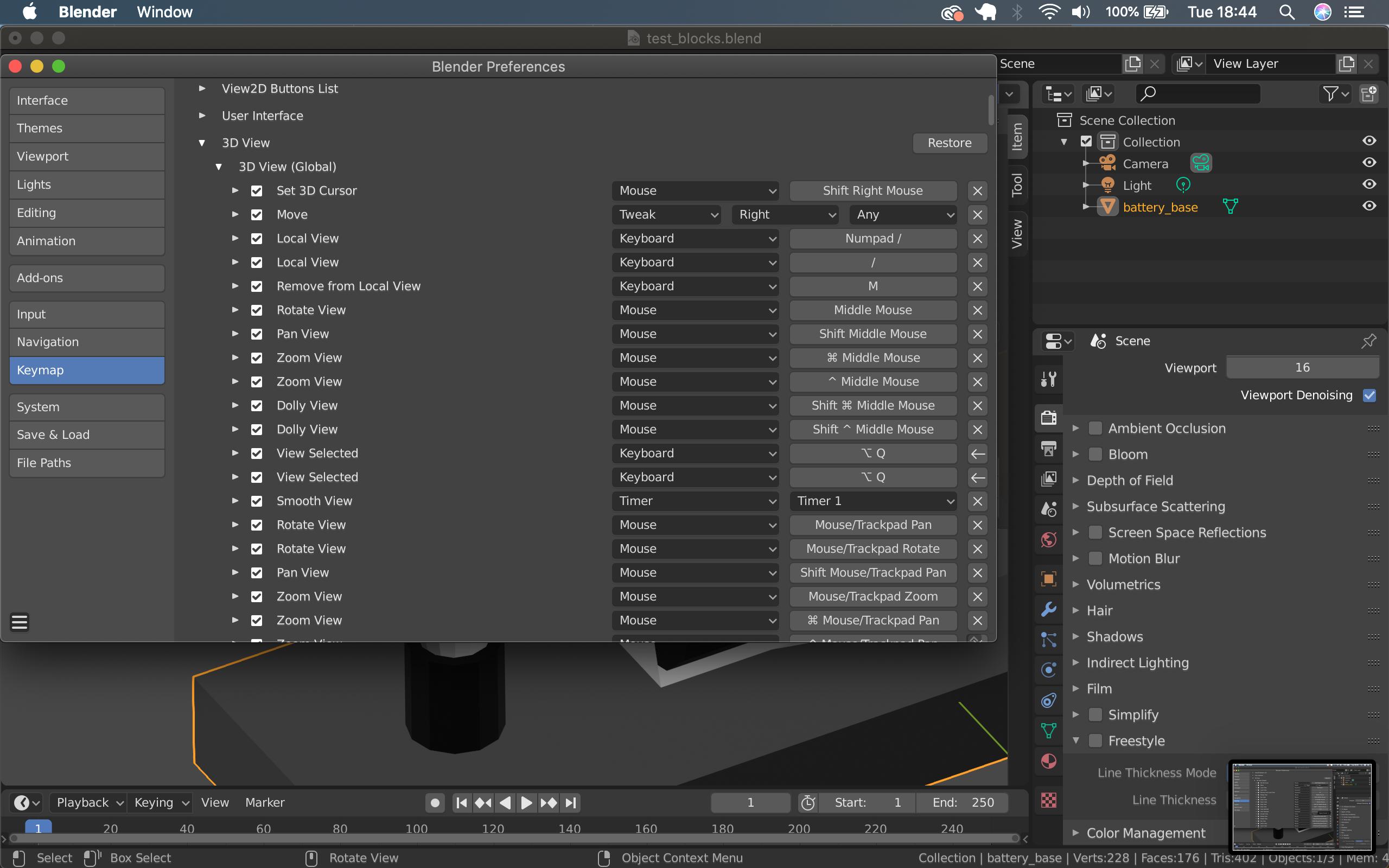Open the Object Data green triangle icon
This screenshot has width=1389, height=868.
1049,731
